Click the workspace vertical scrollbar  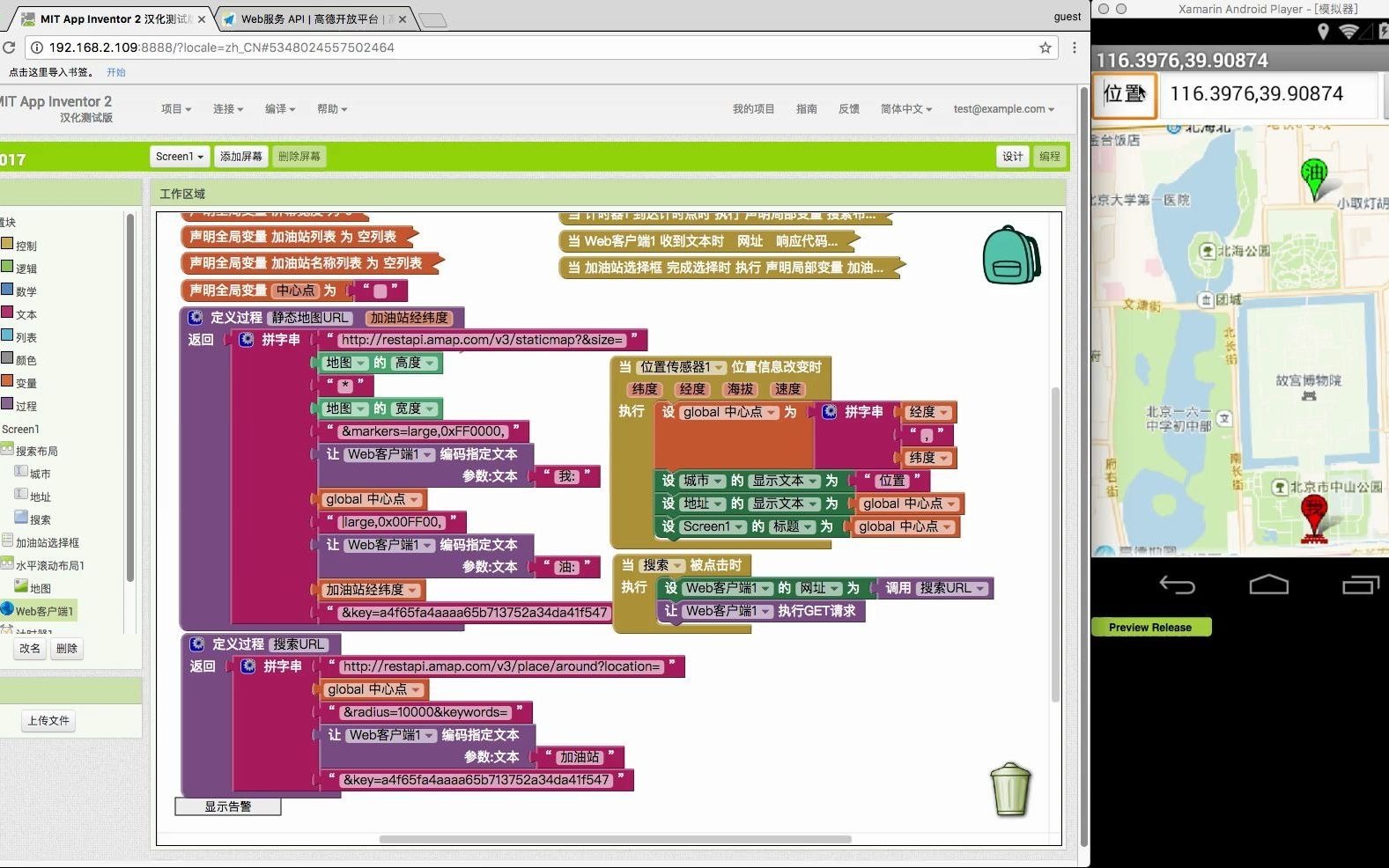pyautogui.click(x=1055, y=544)
